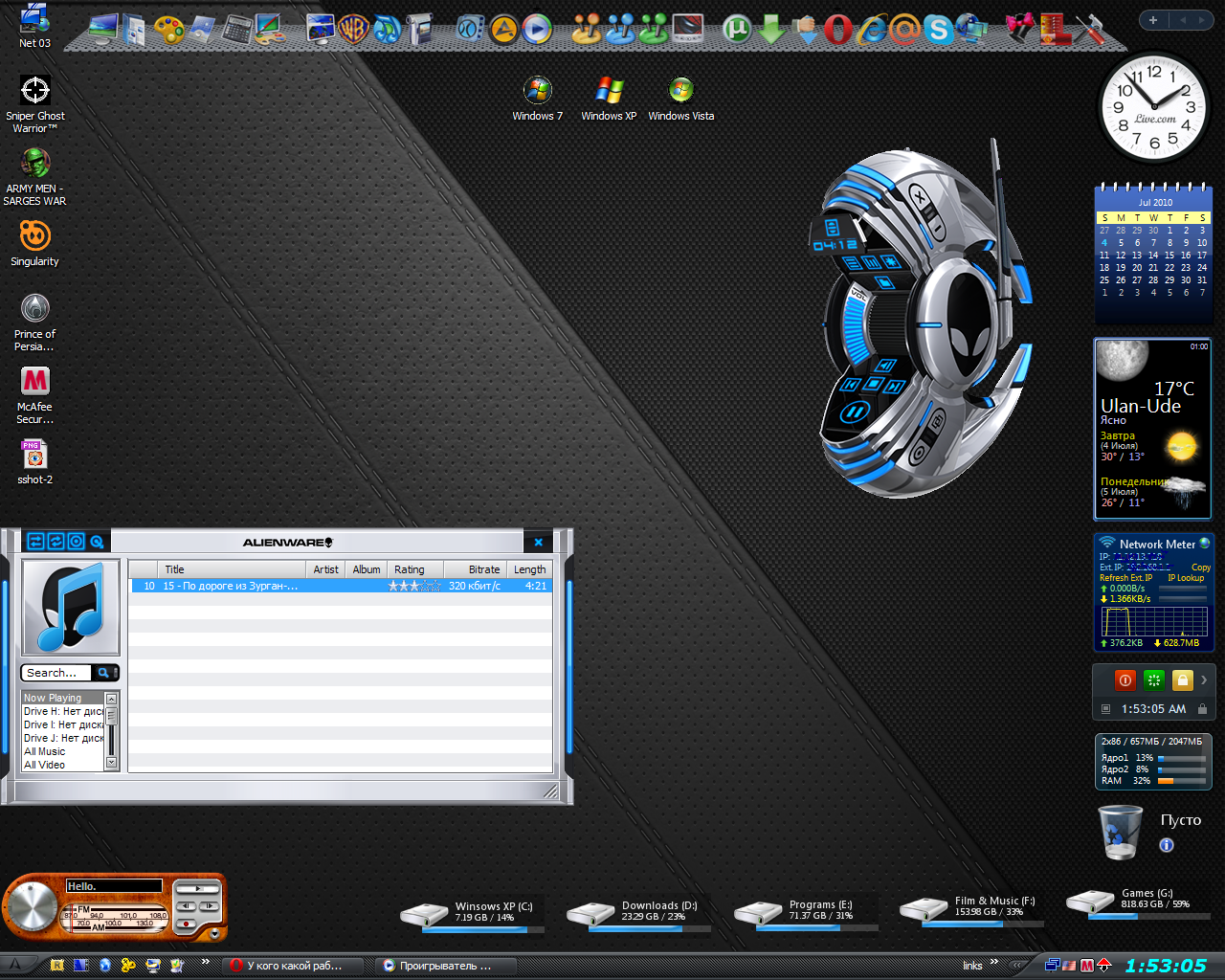Click the globe icon on the Network Meter header
The image size is (1225, 980).
(1204, 544)
